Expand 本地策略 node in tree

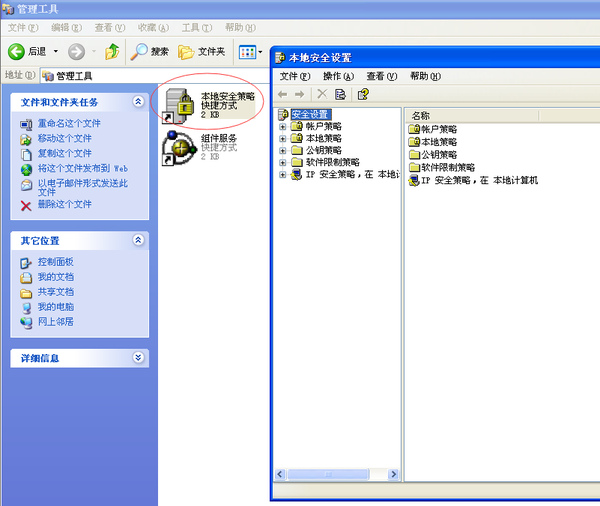click(x=282, y=138)
